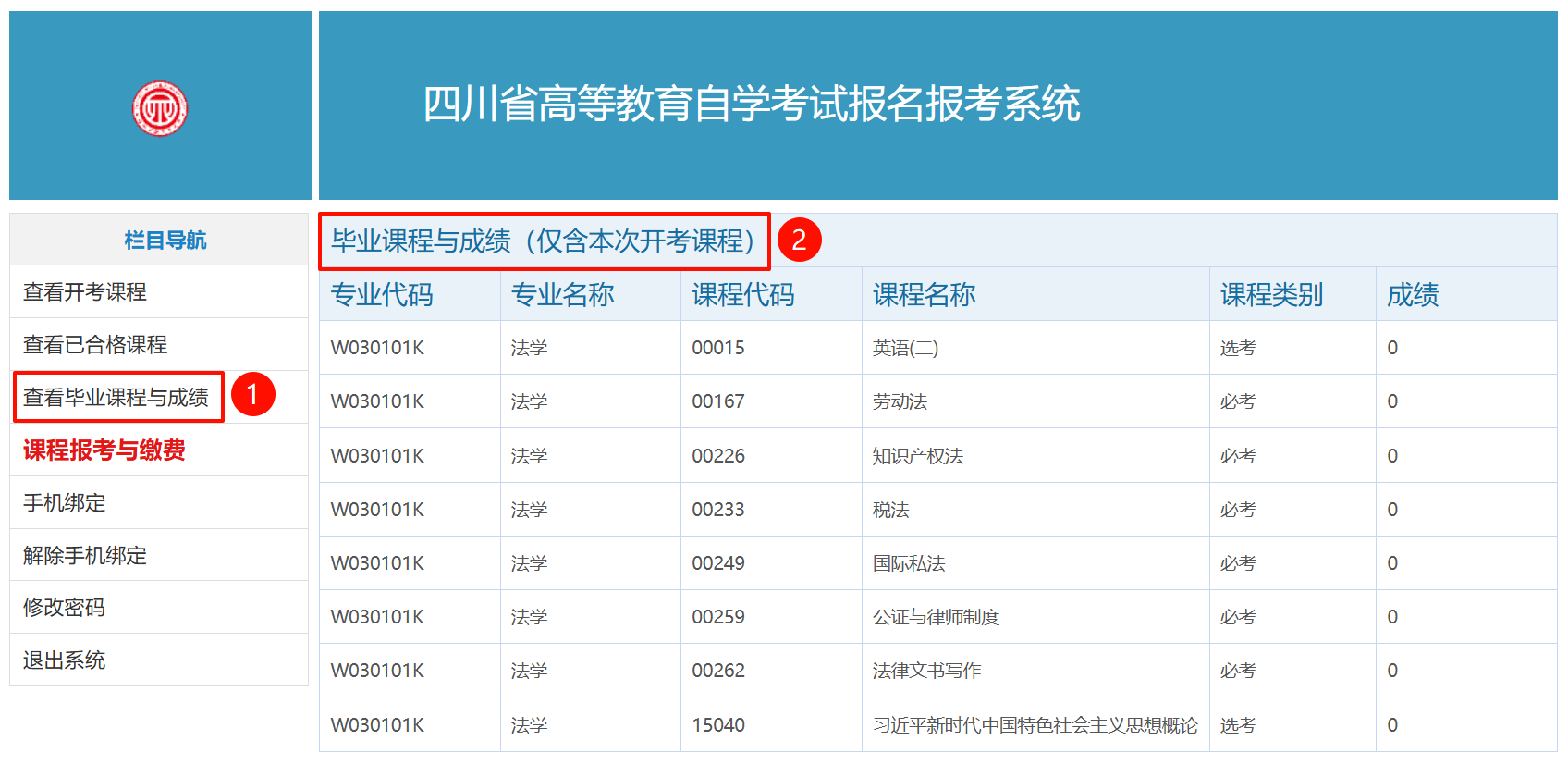Choose 解除手机绑定 in sidebar

click(x=85, y=556)
